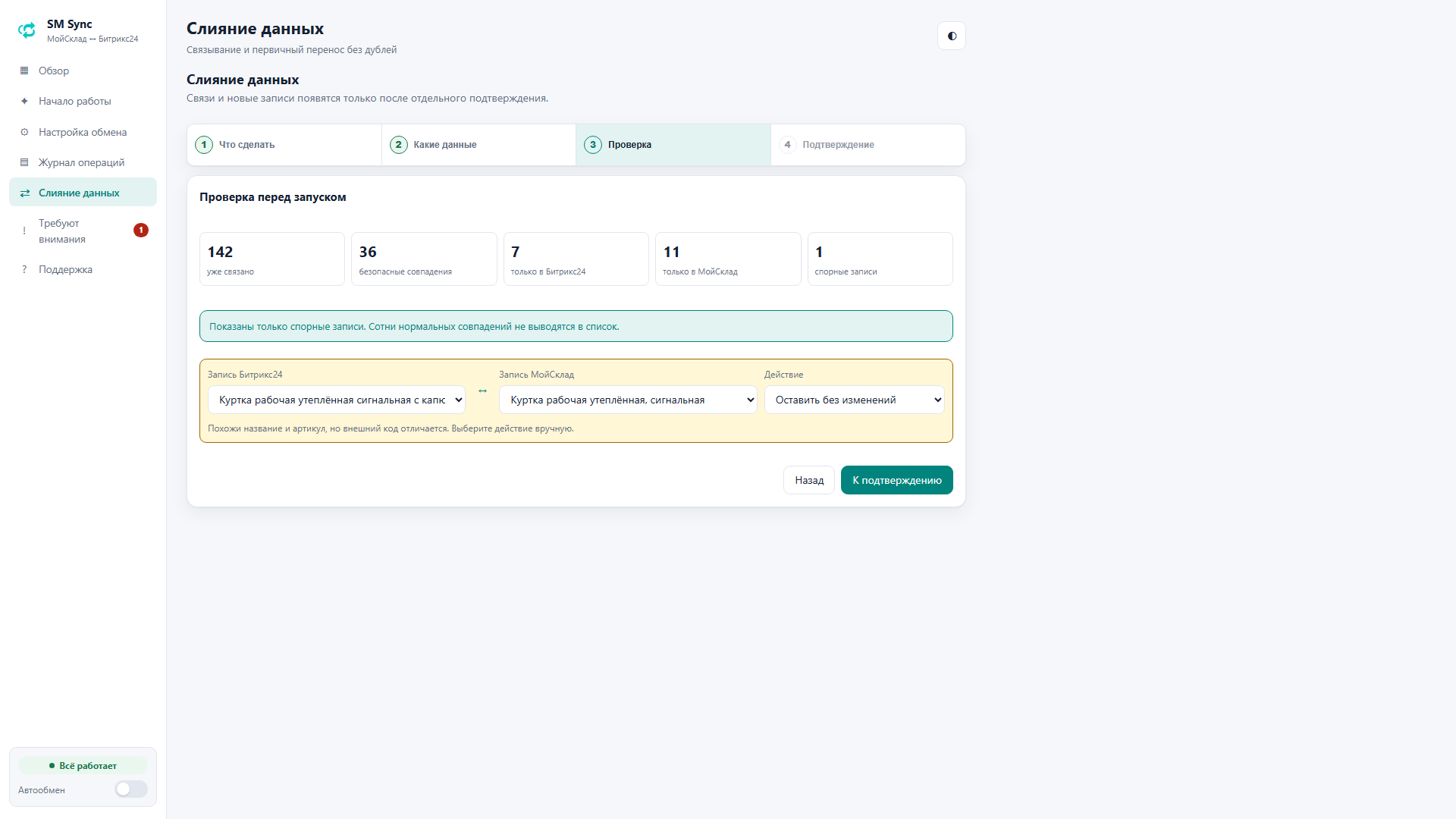Viewport: 1456px width, 819px height.
Task: Open Поддержка in the sidebar
Action: click(83, 269)
